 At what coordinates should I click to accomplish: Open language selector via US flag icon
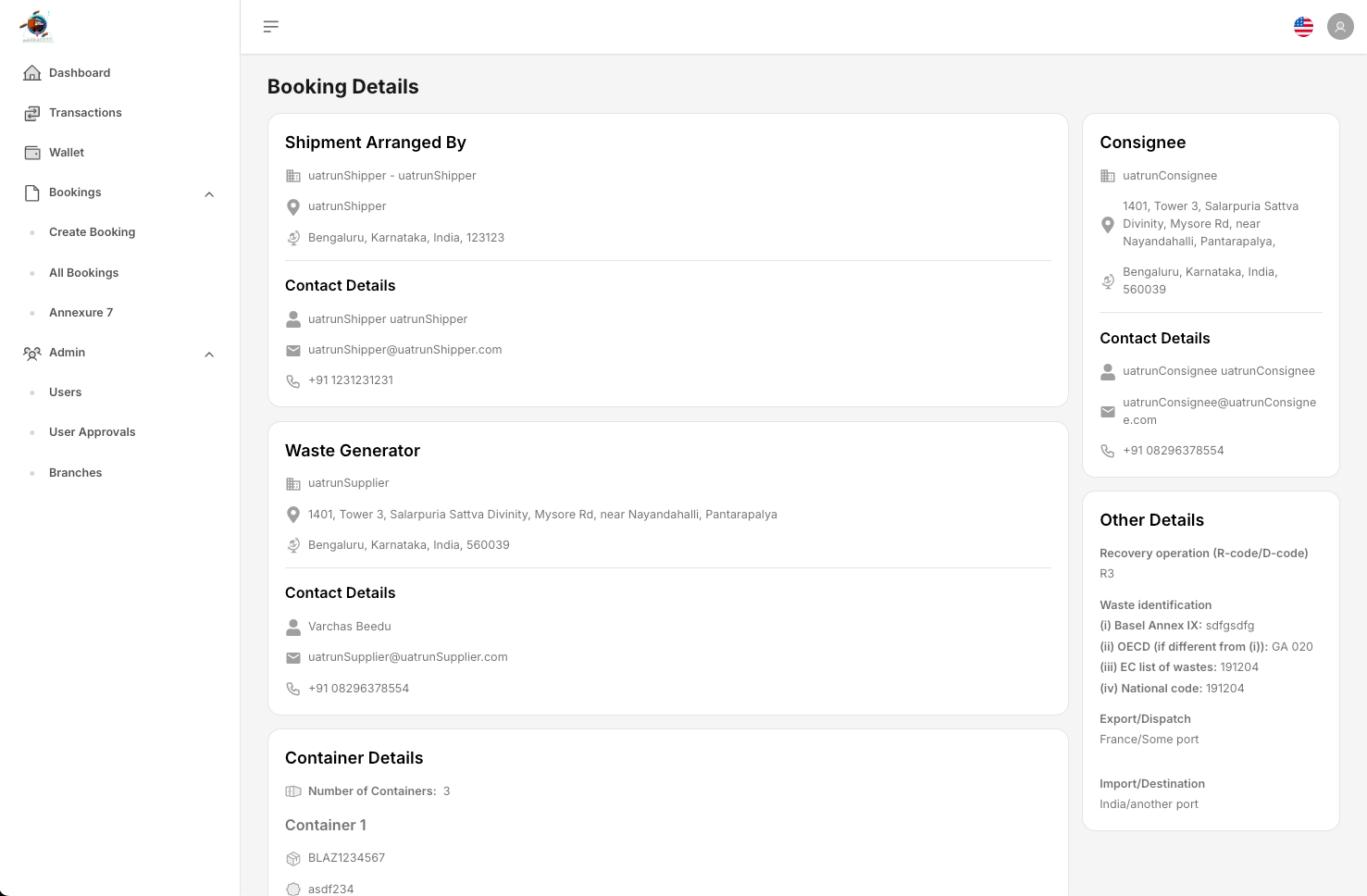pos(1303,27)
